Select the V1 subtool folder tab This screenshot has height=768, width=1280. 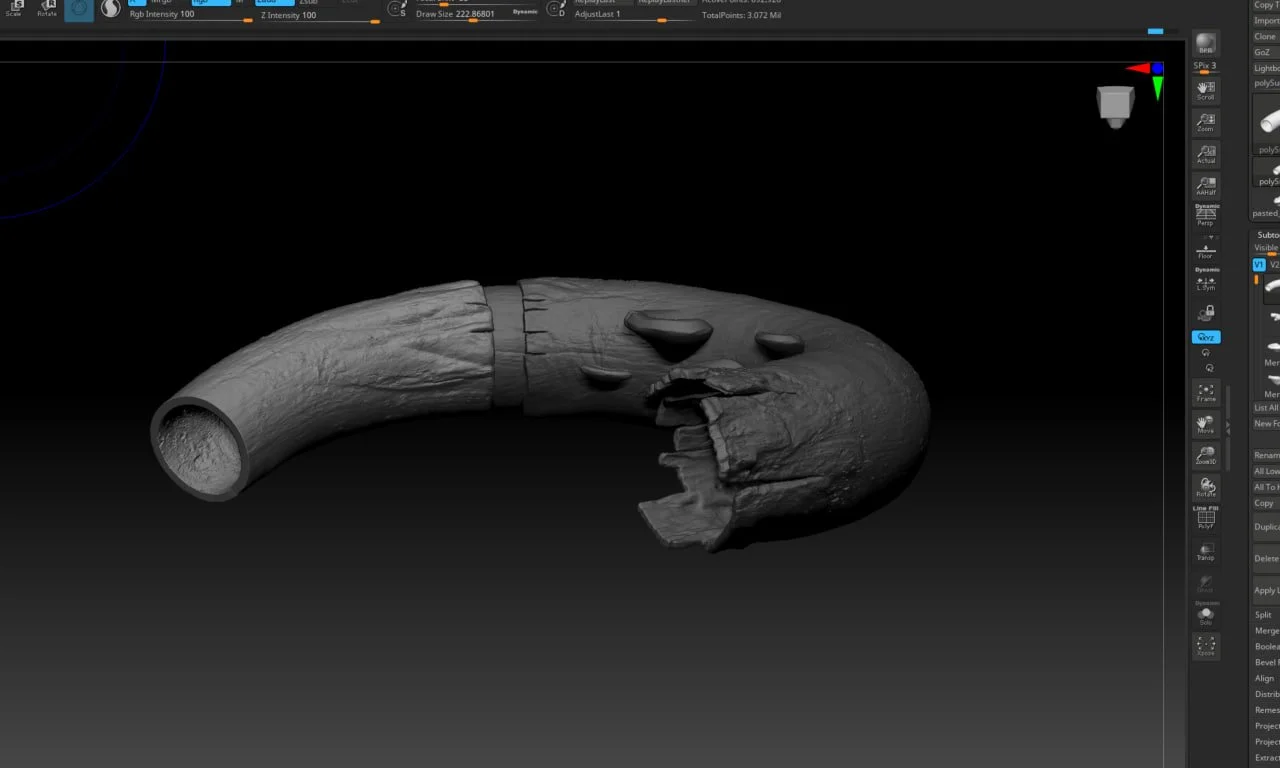1259,265
